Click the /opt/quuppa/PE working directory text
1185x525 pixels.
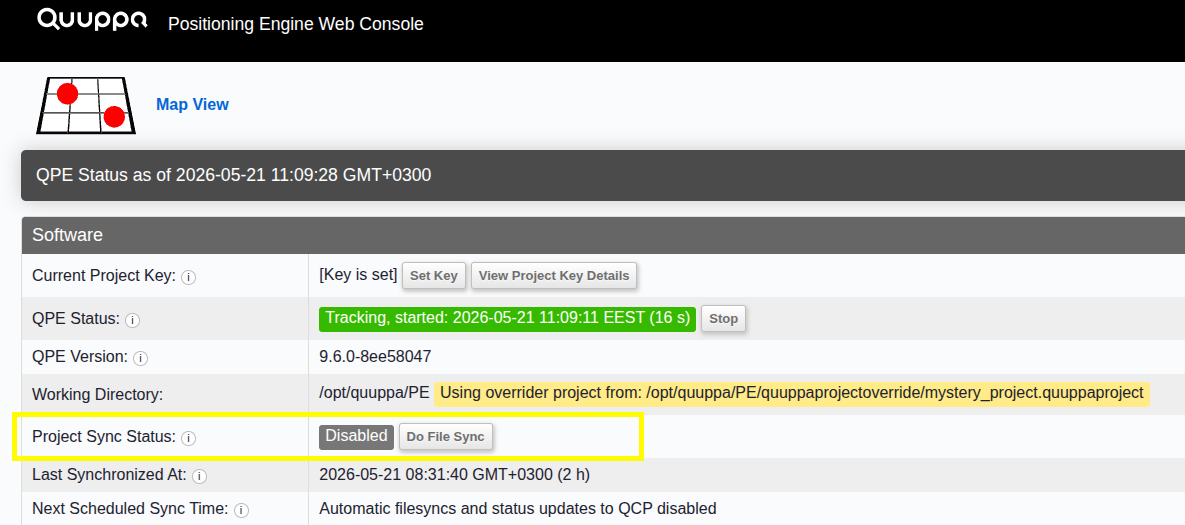click(x=374, y=394)
